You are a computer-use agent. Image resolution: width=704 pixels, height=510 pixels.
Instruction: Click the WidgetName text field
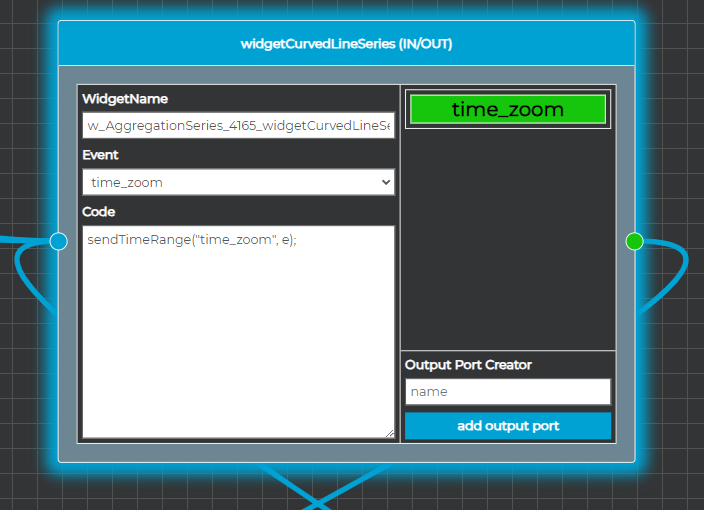coord(238,125)
